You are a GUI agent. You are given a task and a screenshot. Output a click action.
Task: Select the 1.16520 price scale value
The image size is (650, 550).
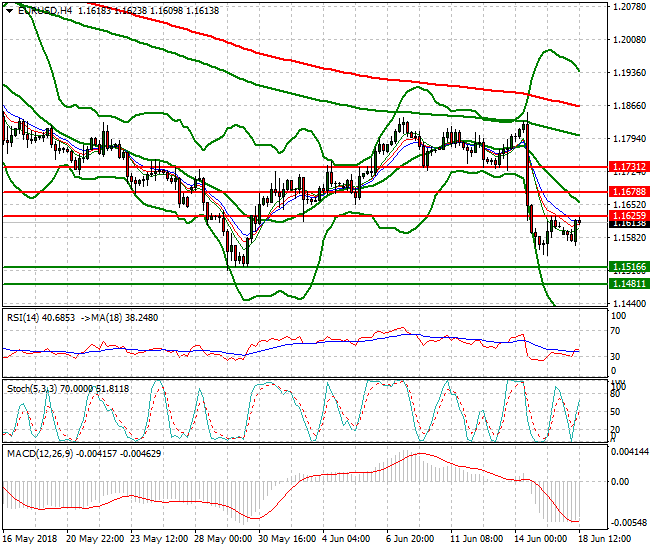click(629, 205)
